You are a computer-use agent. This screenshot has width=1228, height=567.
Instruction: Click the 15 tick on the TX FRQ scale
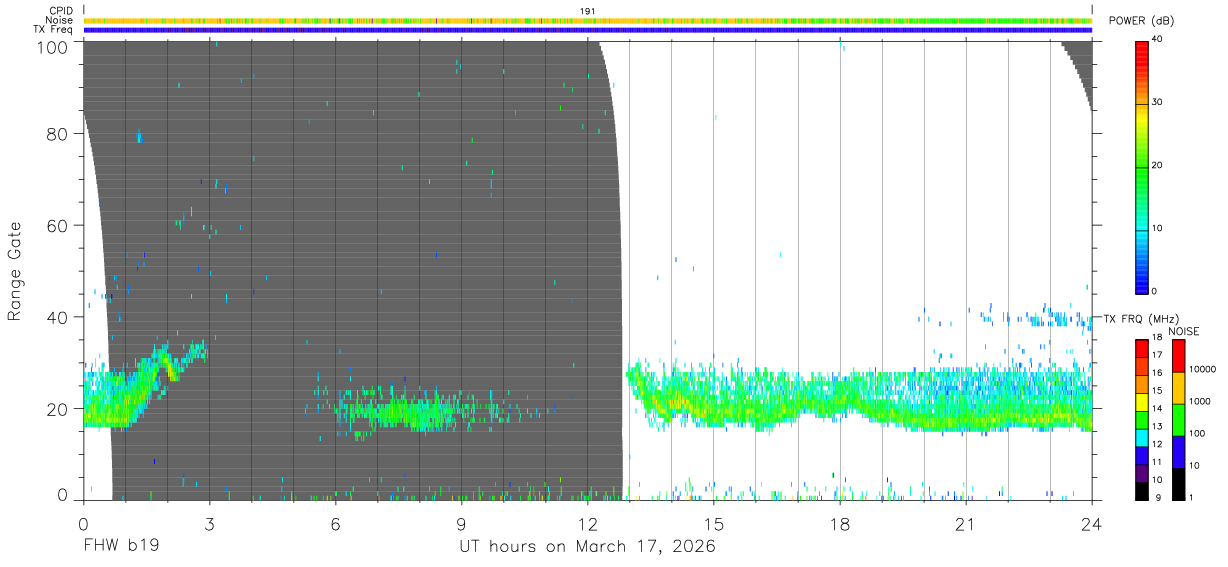1157,392
